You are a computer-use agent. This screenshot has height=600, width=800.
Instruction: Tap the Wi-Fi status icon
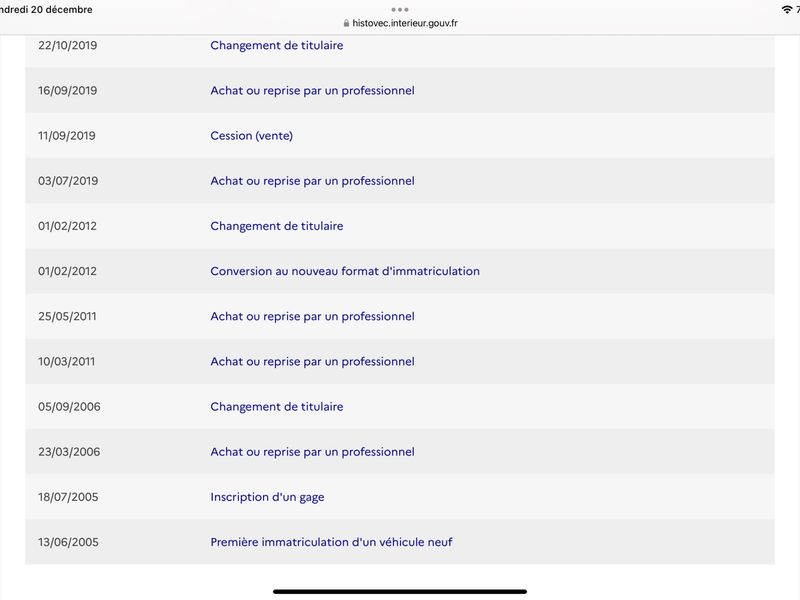(787, 9)
